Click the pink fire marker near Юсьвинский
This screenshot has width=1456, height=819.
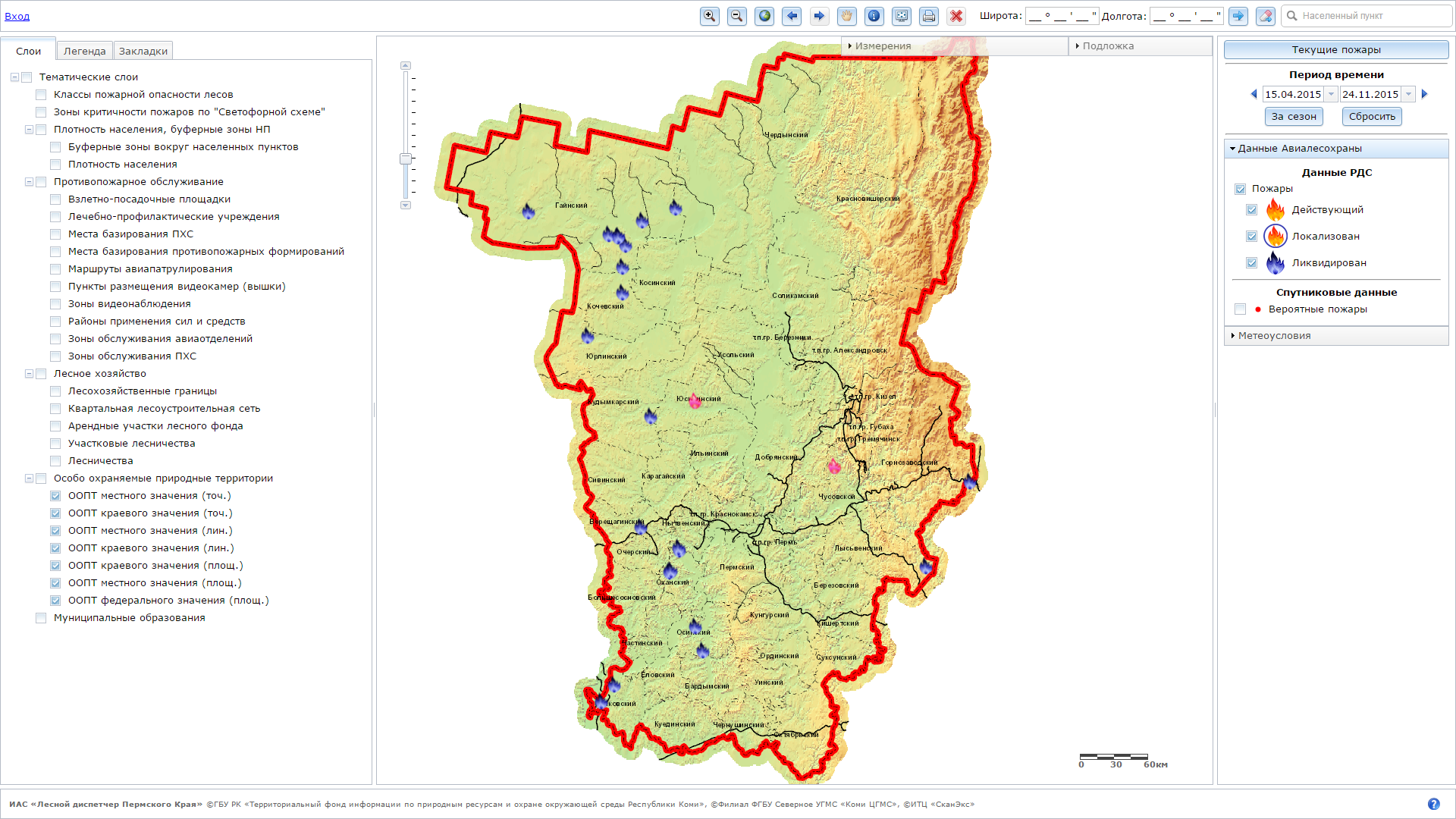click(695, 400)
